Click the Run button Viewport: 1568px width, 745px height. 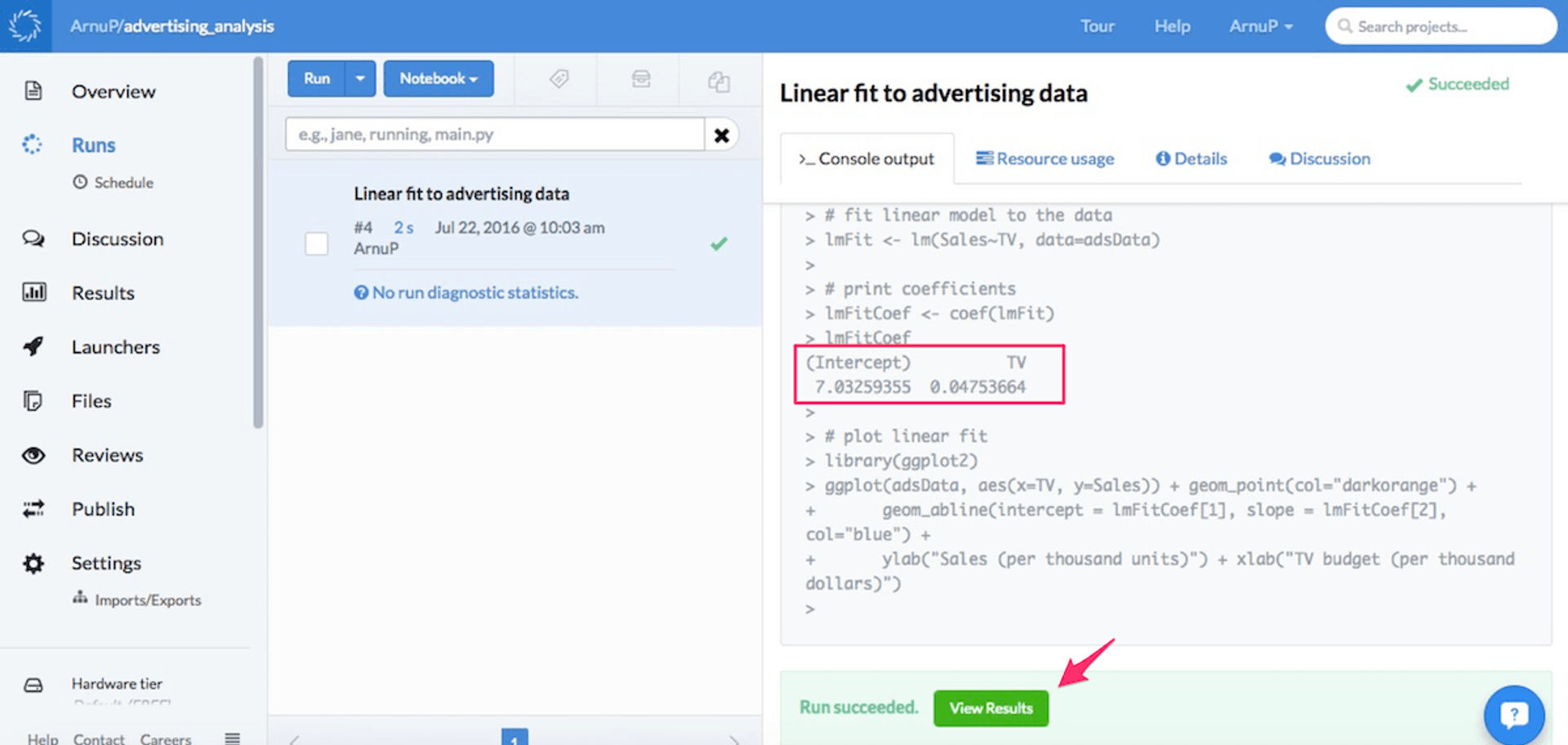pos(316,78)
